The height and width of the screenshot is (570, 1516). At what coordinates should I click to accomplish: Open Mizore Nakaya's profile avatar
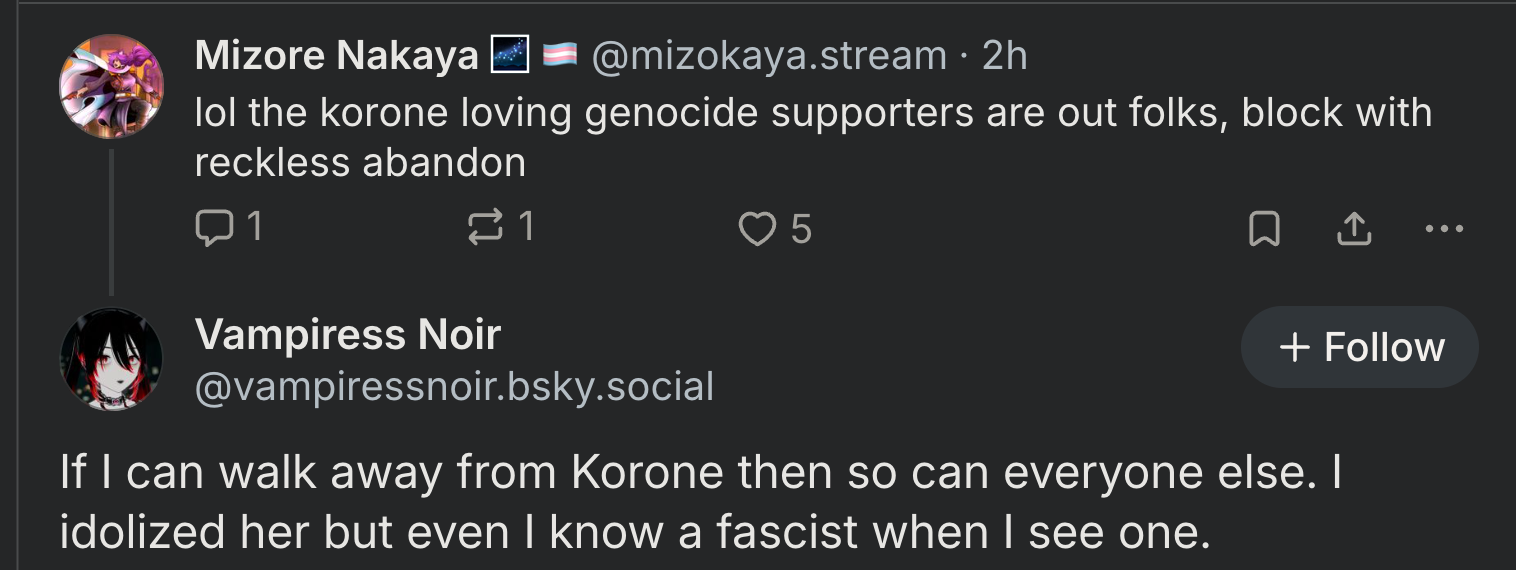[111, 86]
